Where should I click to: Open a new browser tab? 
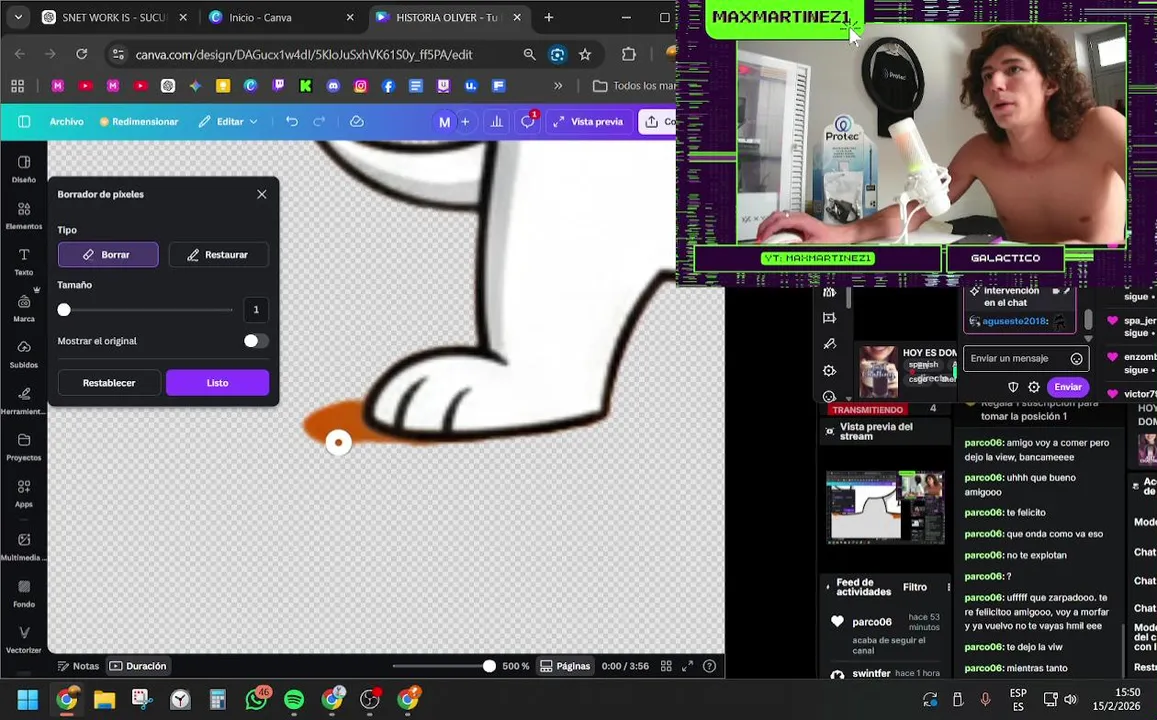coord(549,18)
